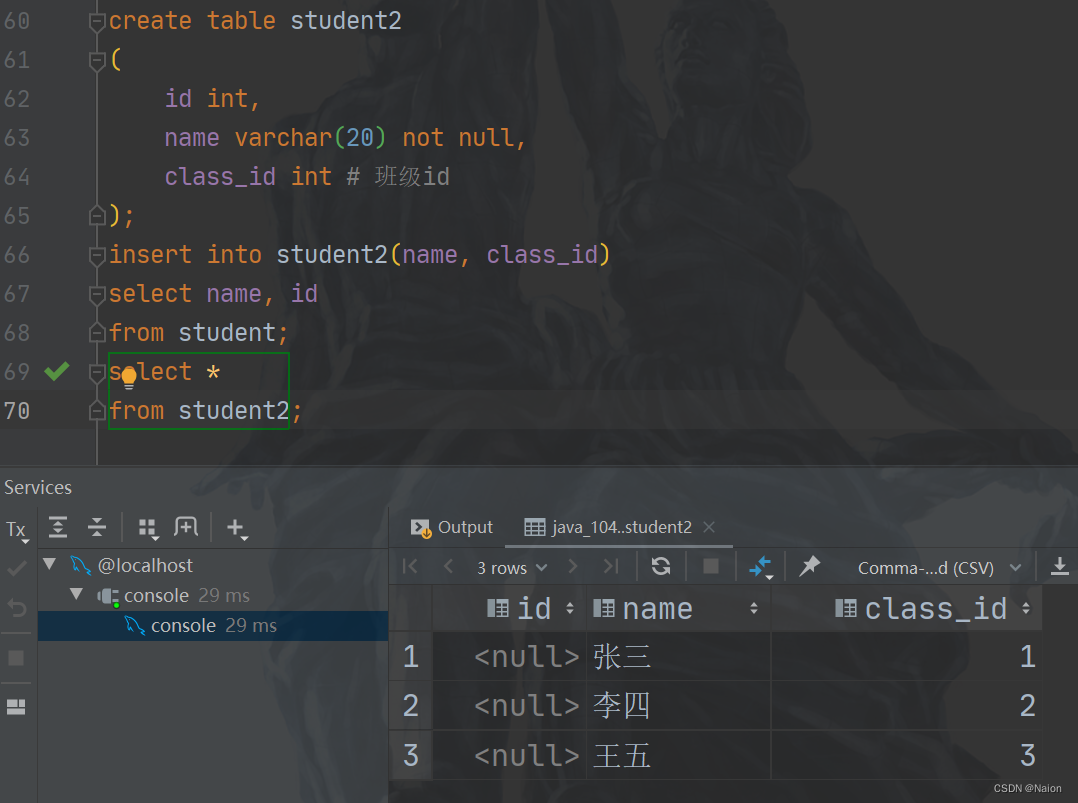The image size is (1078, 803).
Task: Open the yellow lightbulb intention actions
Action: (129, 377)
